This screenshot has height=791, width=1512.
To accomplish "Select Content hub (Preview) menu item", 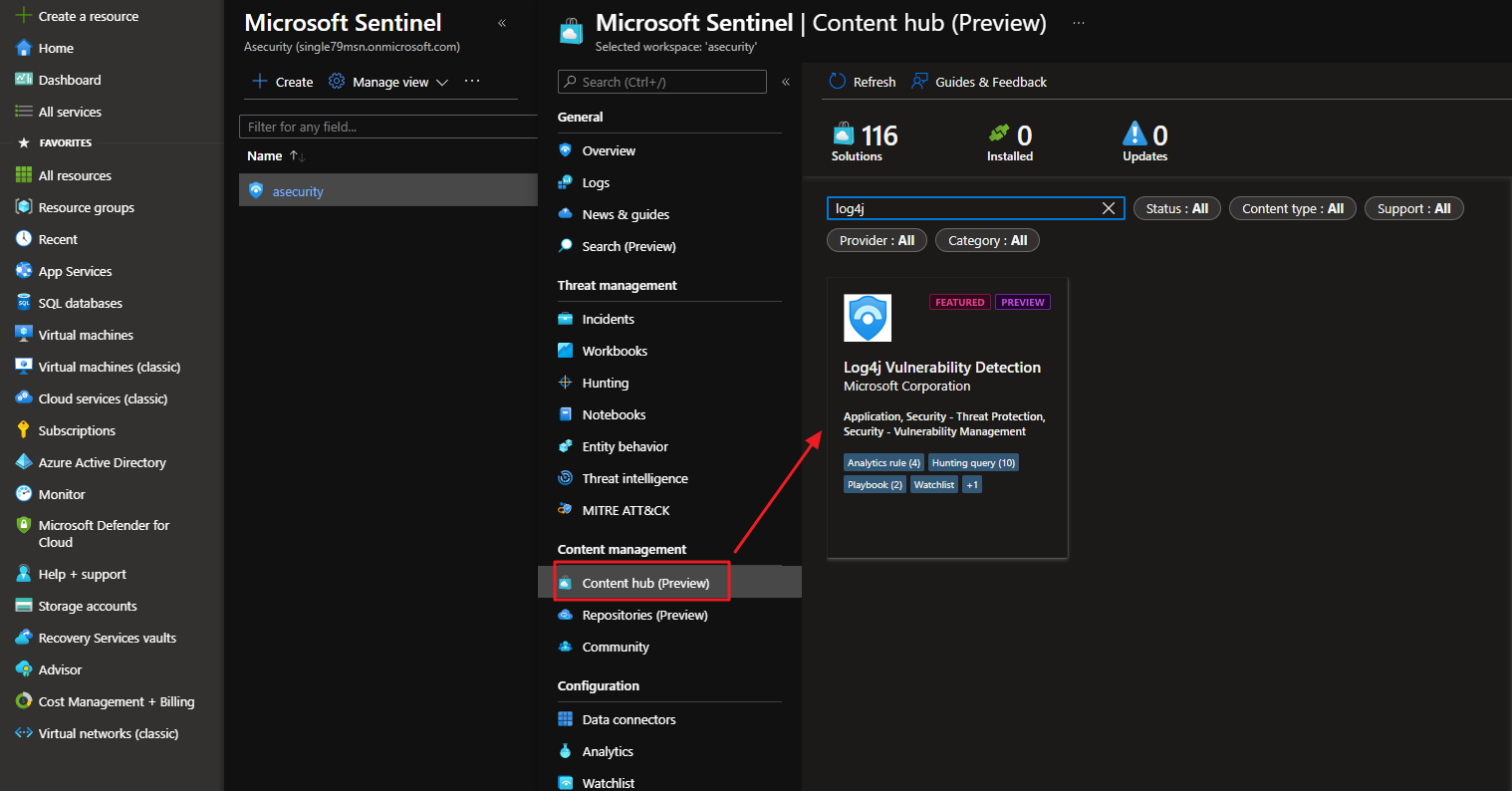I will (x=645, y=583).
